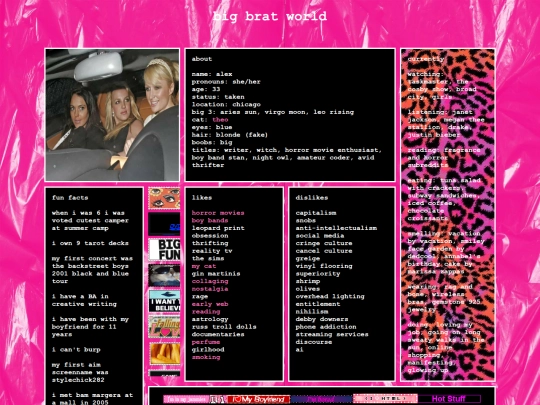540x405 pixels.
Task: Click the about heading
Action: 202,59
